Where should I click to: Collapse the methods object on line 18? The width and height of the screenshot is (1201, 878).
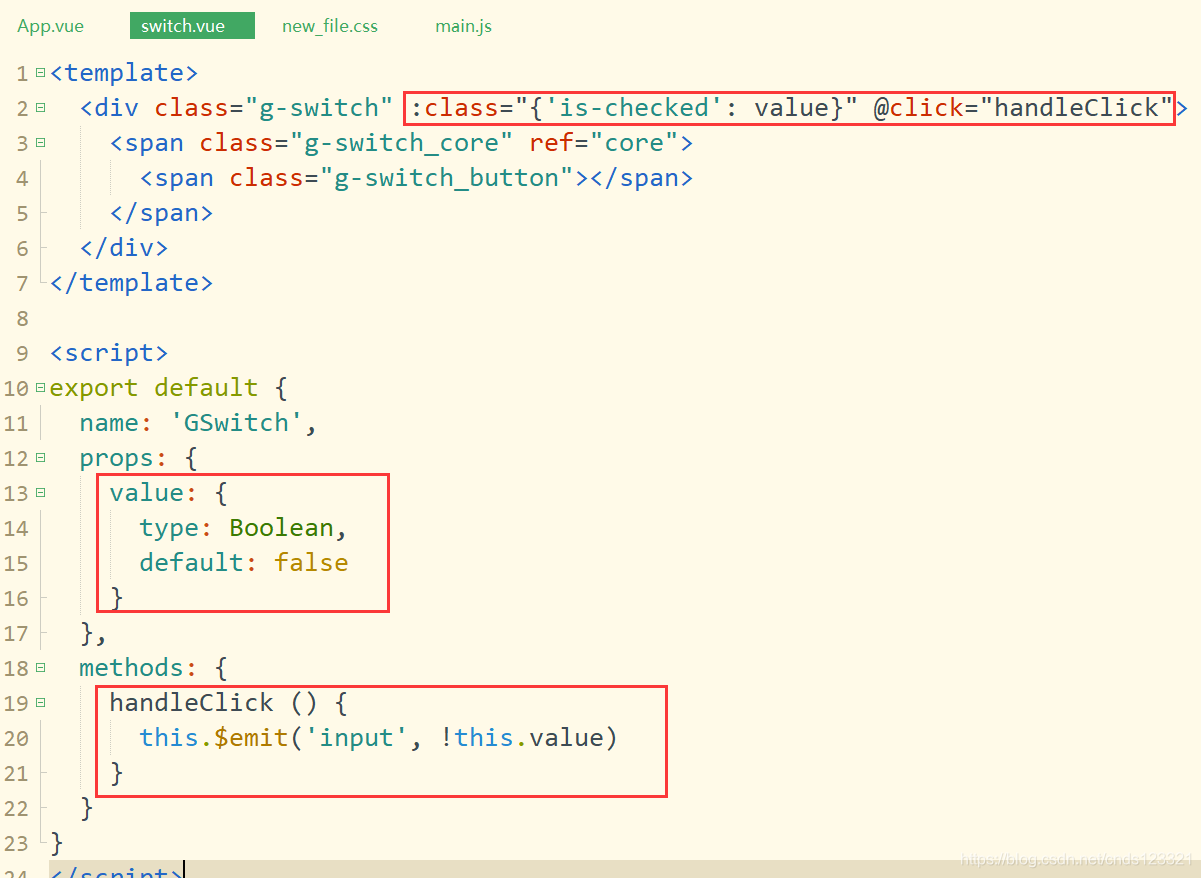pyautogui.click(x=40, y=668)
